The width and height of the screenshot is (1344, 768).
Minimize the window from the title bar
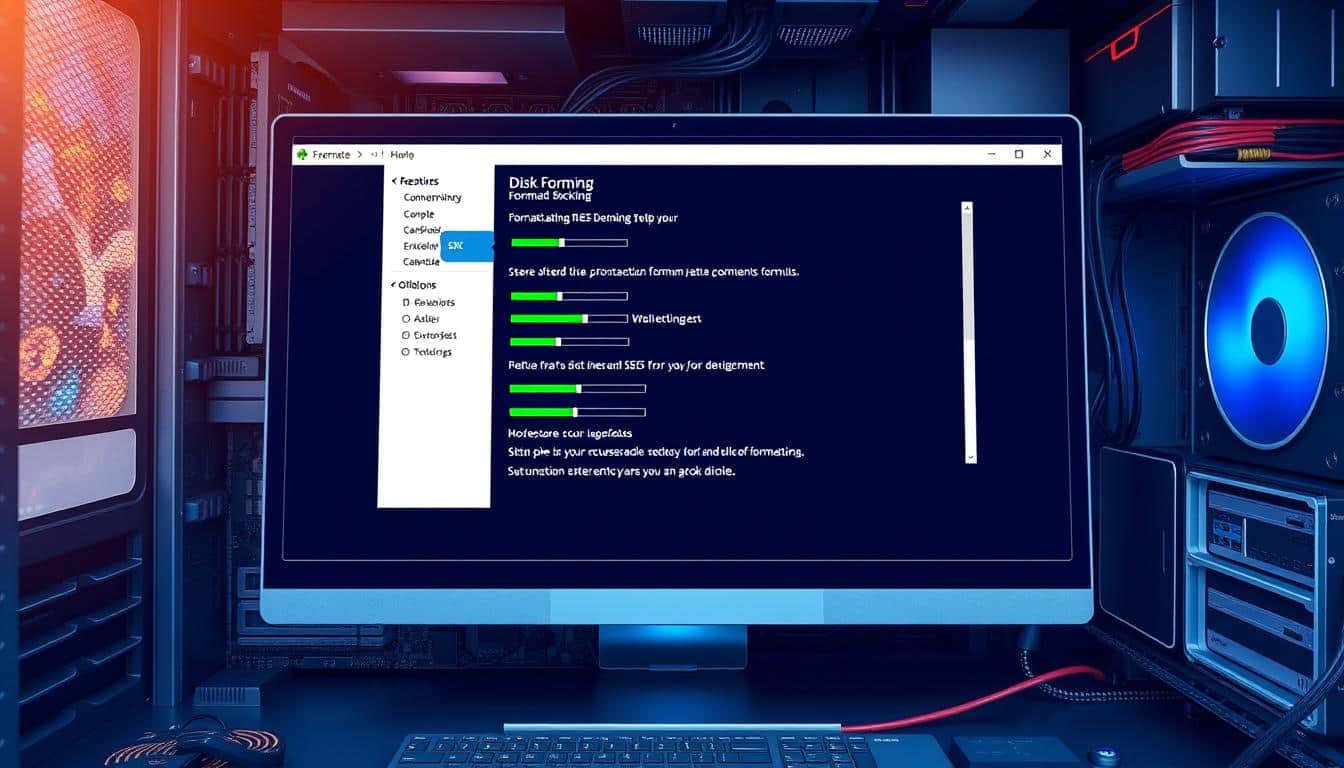pos(991,154)
